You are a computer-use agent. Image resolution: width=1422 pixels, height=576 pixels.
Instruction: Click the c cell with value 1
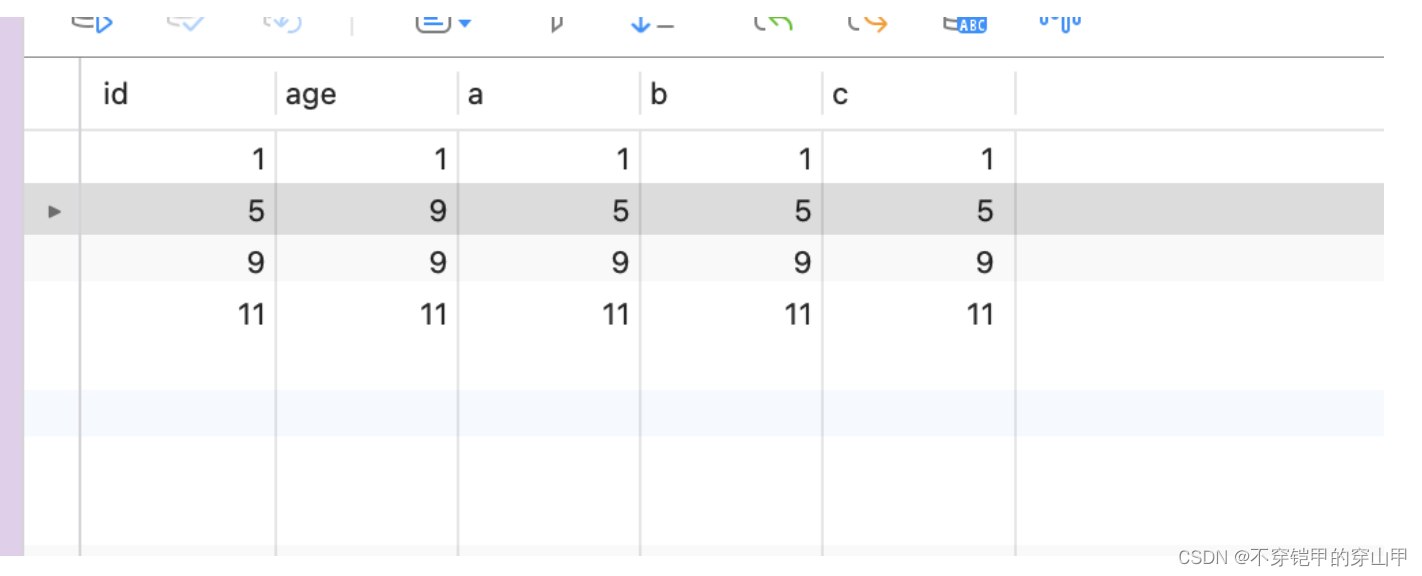click(x=919, y=158)
